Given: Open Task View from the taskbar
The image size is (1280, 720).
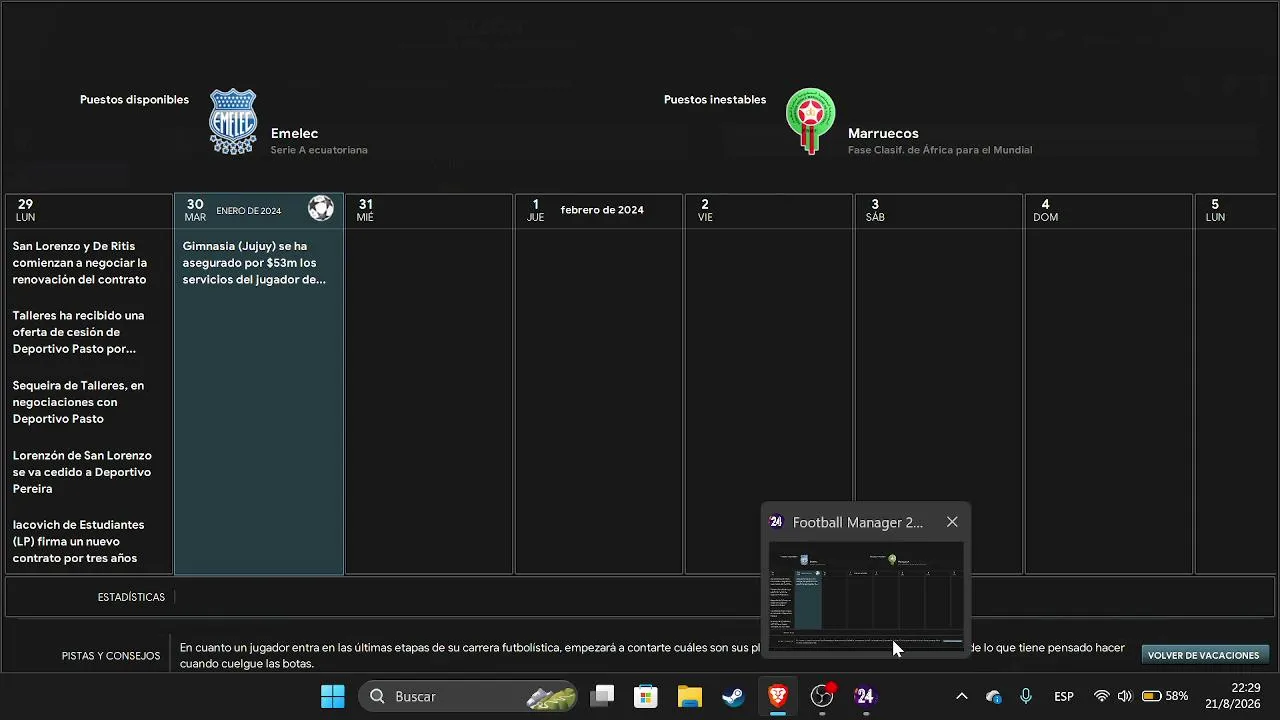Looking at the screenshot, I should click(602, 696).
